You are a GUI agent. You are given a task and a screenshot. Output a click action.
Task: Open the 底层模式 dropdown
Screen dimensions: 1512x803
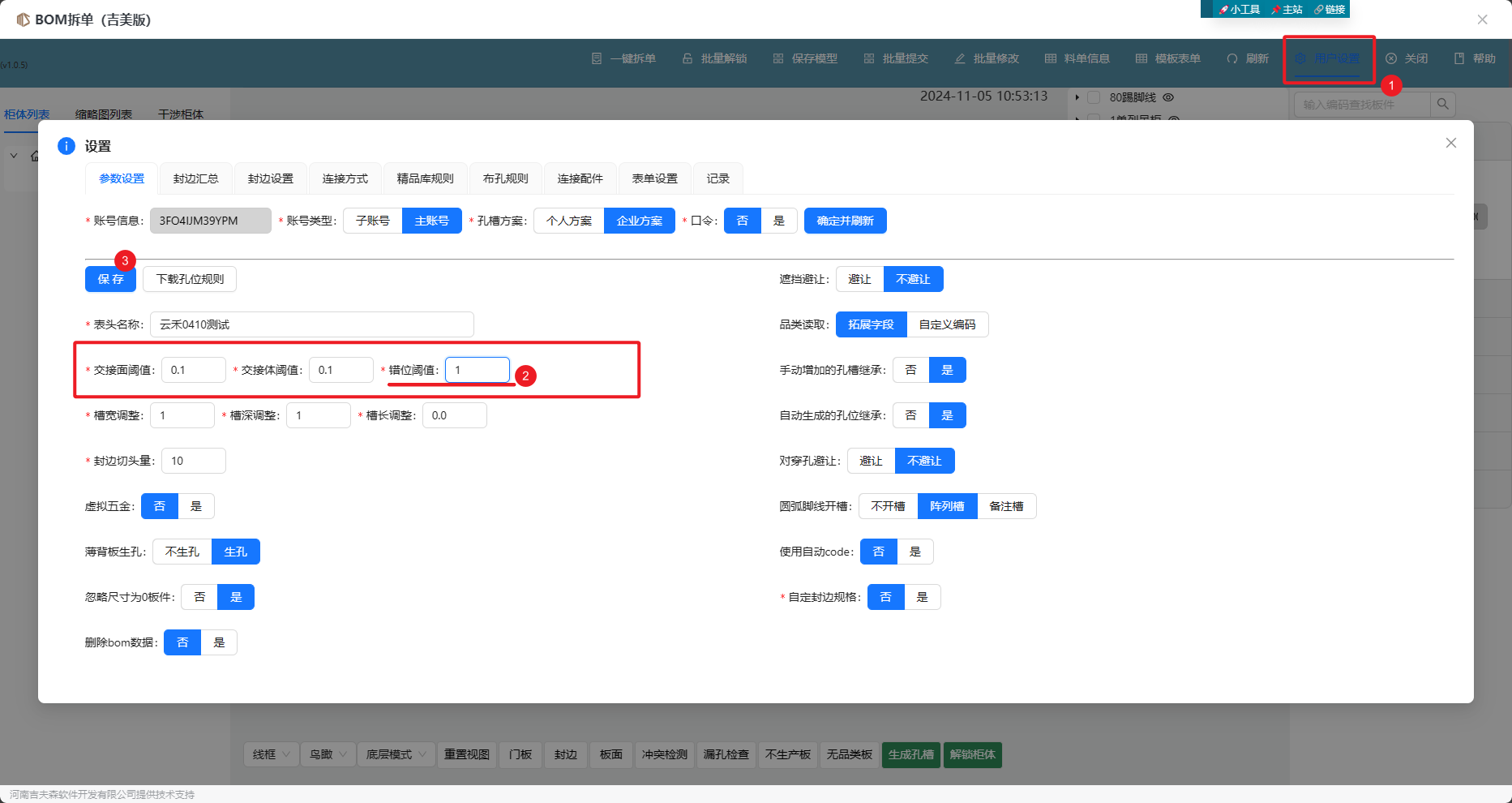coord(396,754)
